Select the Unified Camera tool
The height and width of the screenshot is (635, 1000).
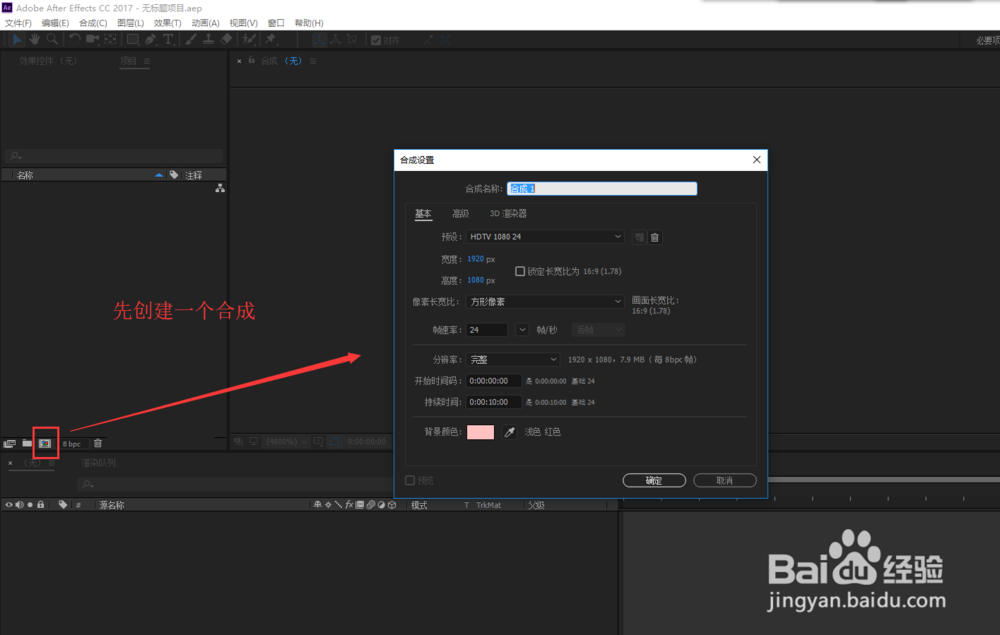click(x=92, y=40)
